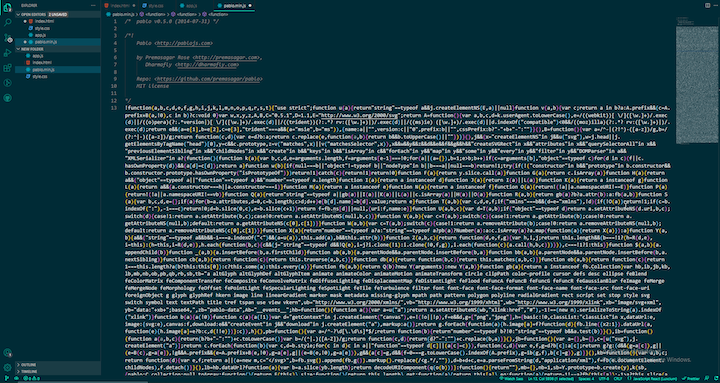Change file encoding via UTF-8

pyautogui.click(x=604, y=378)
